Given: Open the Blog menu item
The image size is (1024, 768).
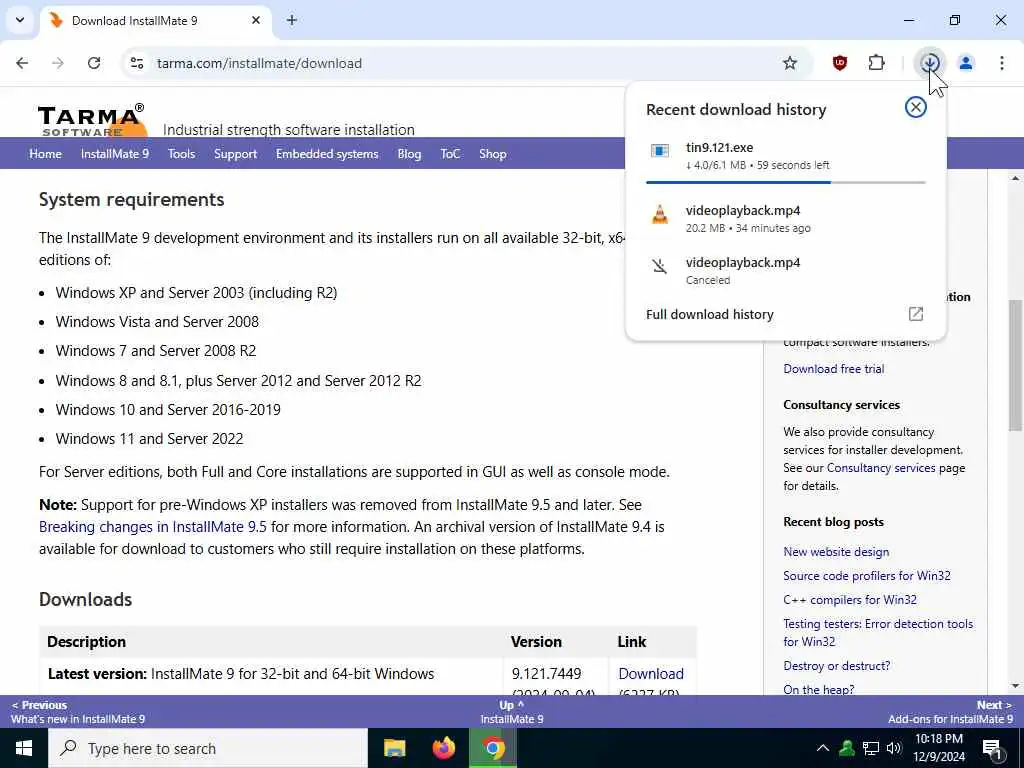Looking at the screenshot, I should pyautogui.click(x=409, y=154).
